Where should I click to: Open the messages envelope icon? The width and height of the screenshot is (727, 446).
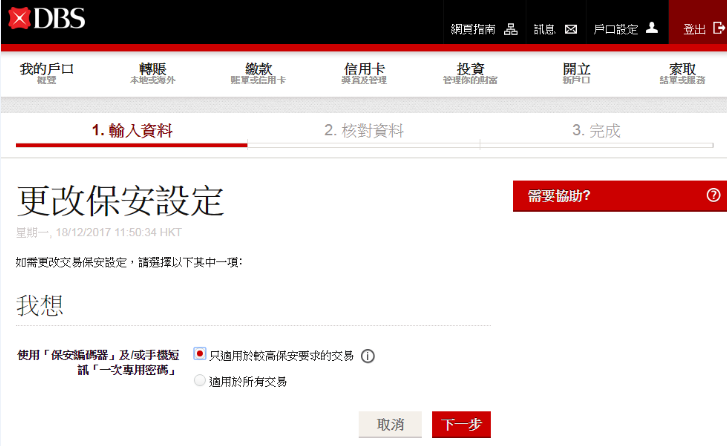[571, 29]
